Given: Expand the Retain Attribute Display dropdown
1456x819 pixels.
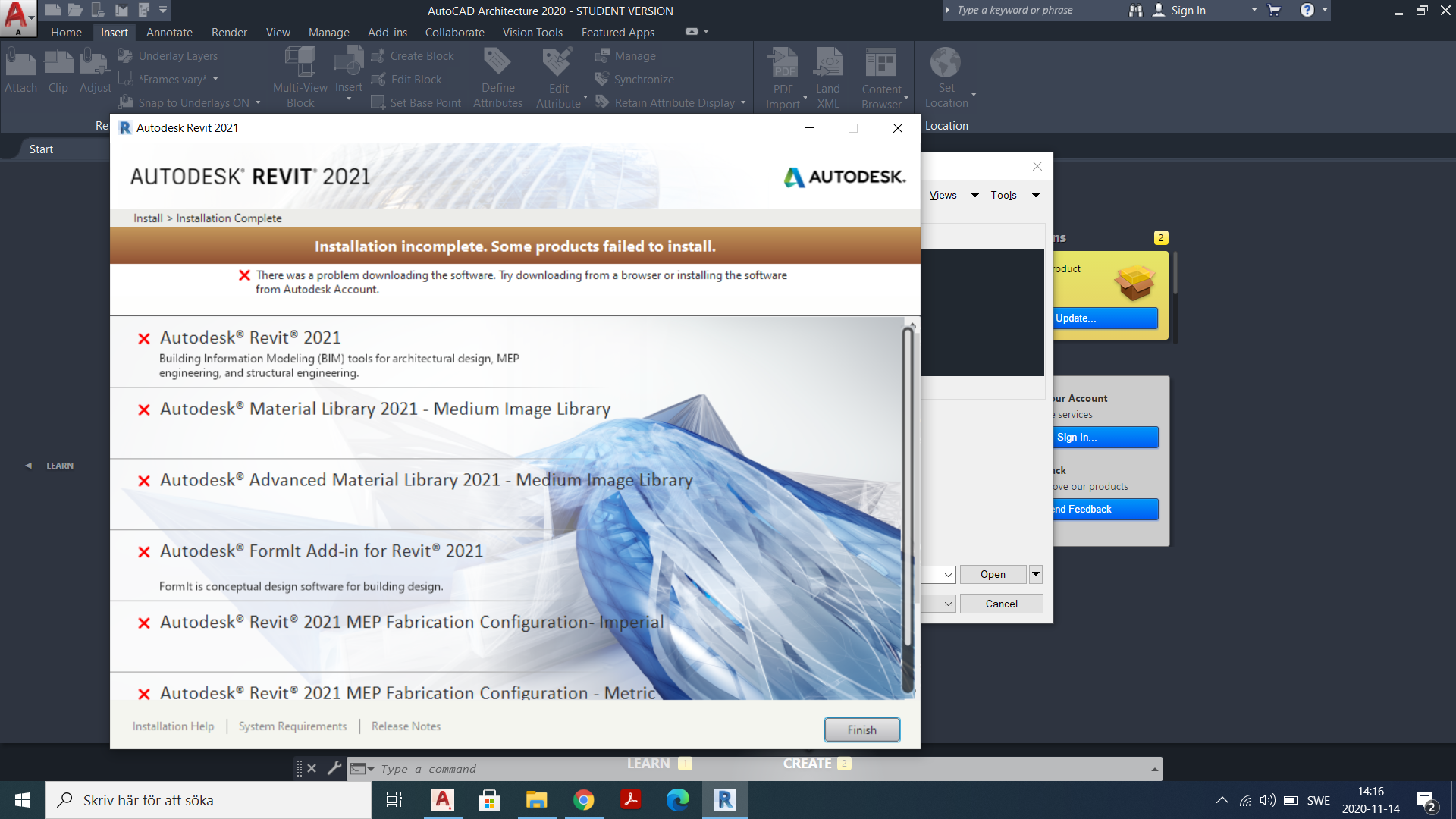Looking at the screenshot, I should pyautogui.click(x=743, y=102).
